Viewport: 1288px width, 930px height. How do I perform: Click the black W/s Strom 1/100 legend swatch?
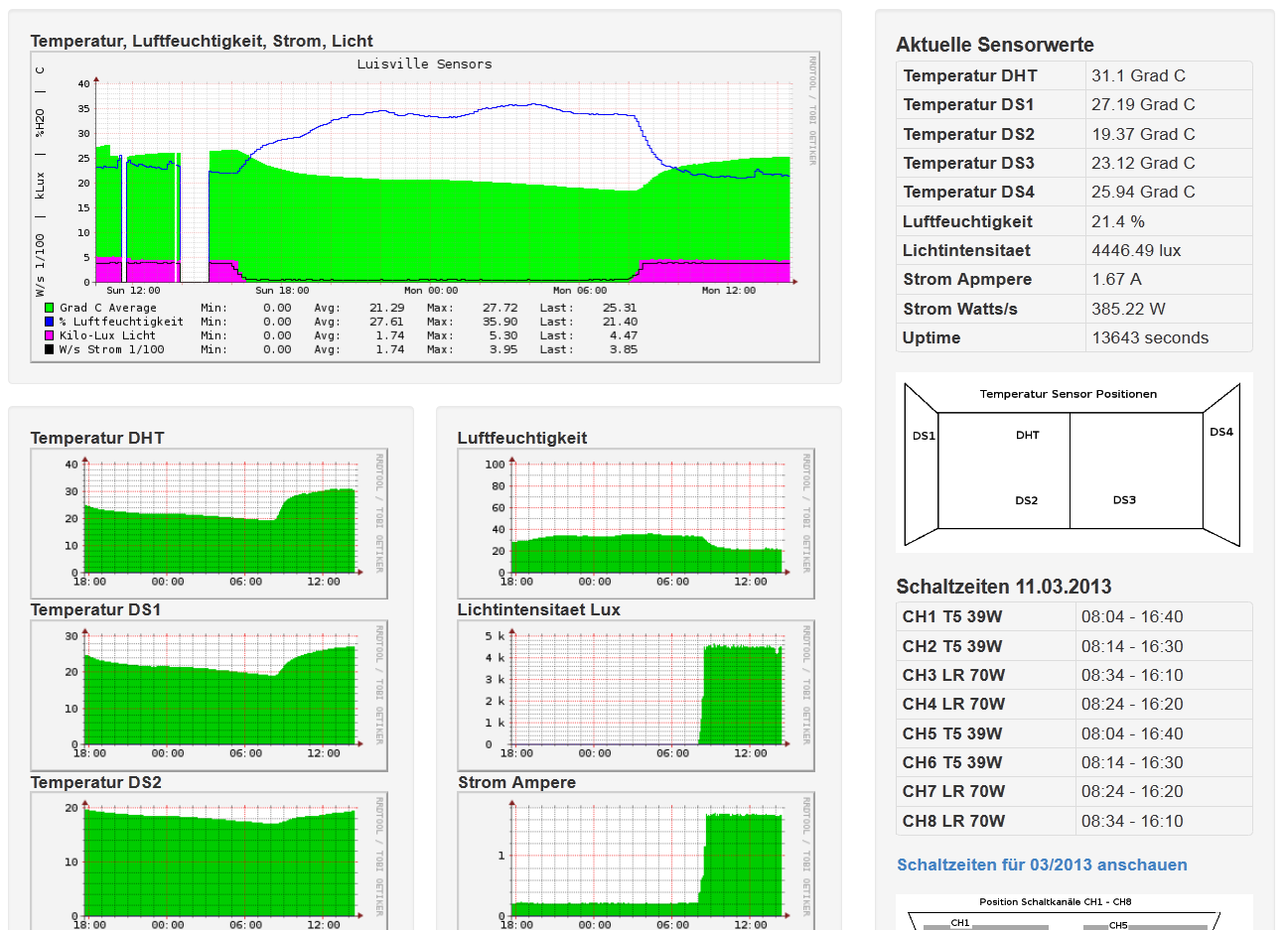[x=49, y=349]
